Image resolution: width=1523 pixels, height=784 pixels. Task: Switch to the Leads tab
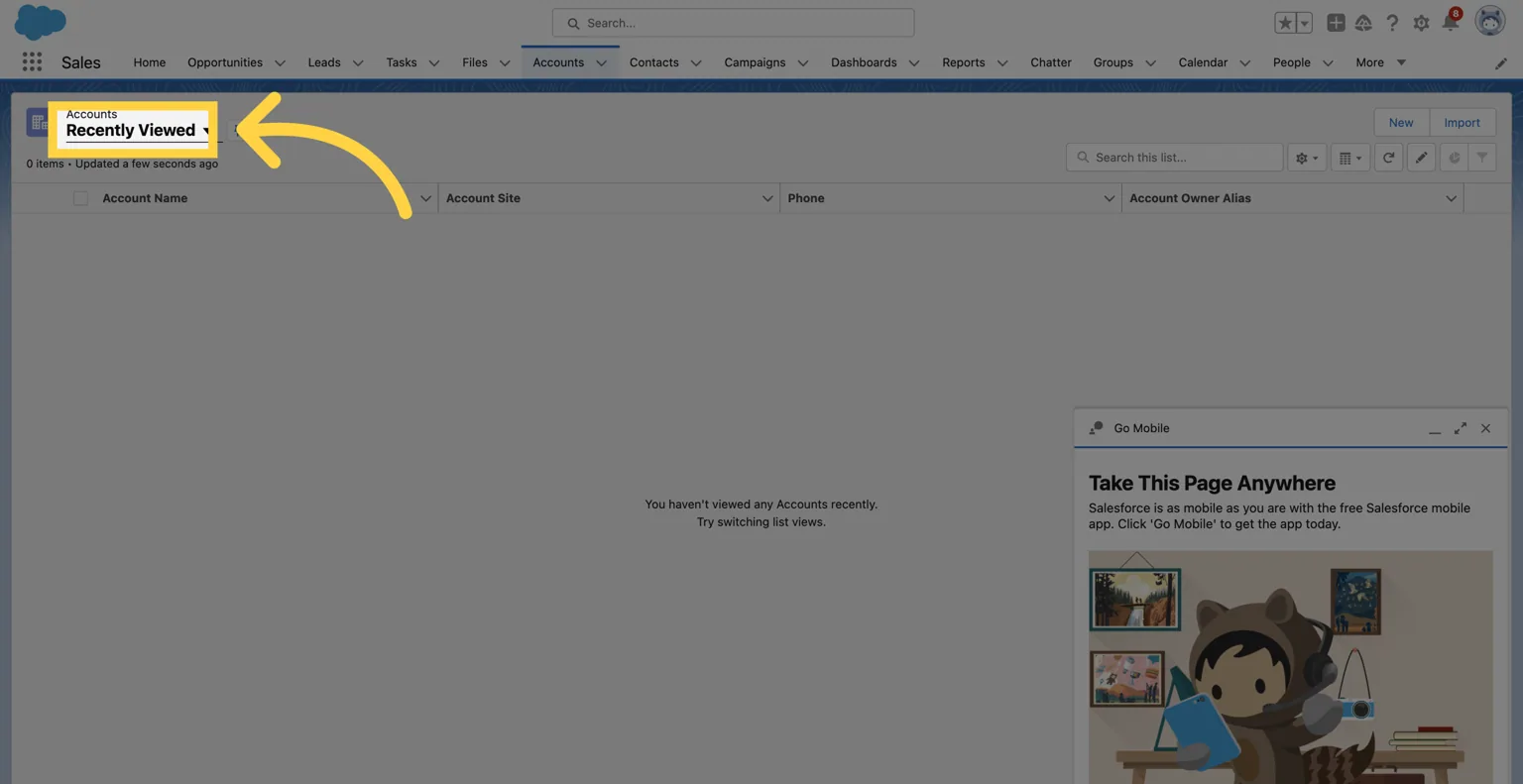(x=324, y=62)
